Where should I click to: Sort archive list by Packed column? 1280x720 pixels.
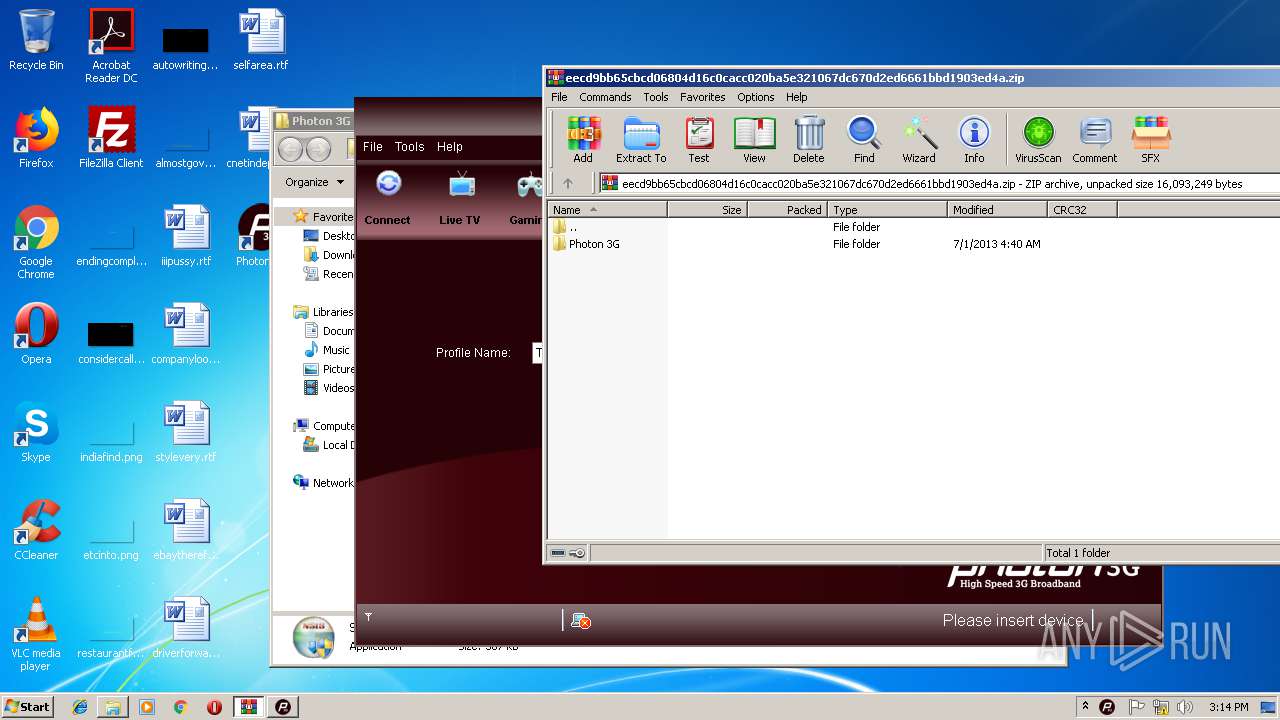(x=788, y=210)
